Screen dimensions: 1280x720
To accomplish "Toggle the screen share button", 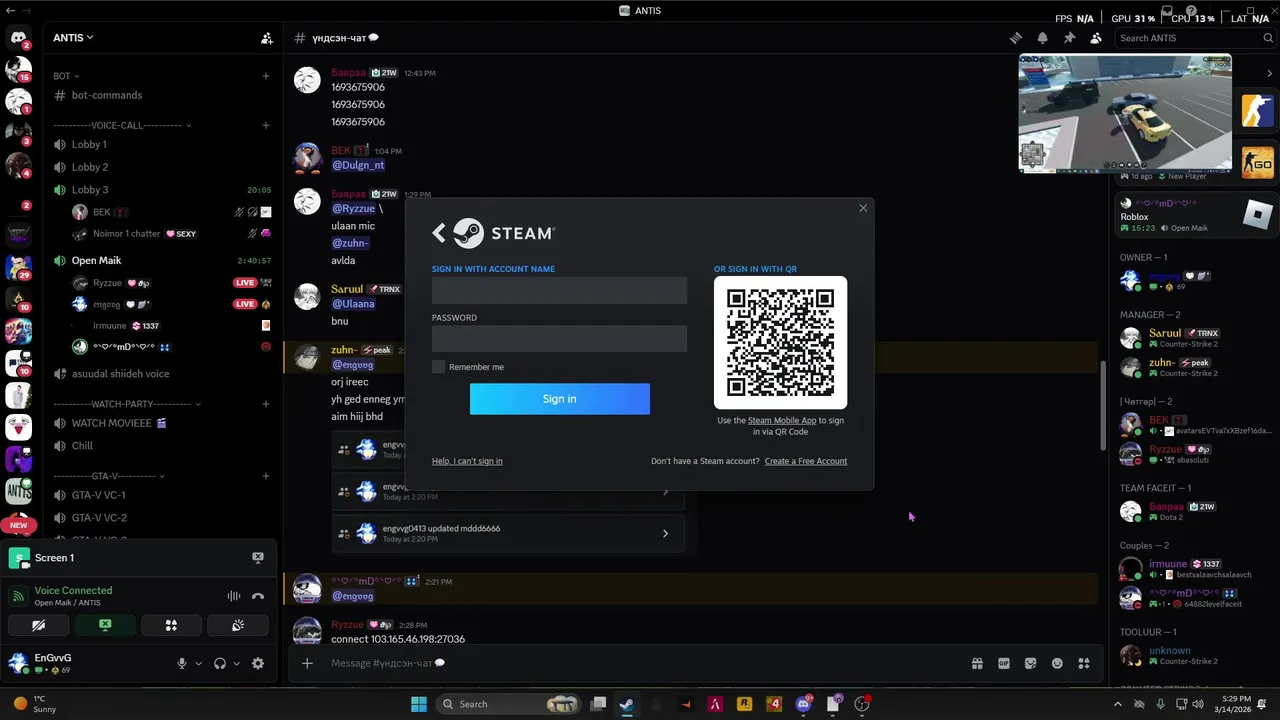I will point(105,625).
